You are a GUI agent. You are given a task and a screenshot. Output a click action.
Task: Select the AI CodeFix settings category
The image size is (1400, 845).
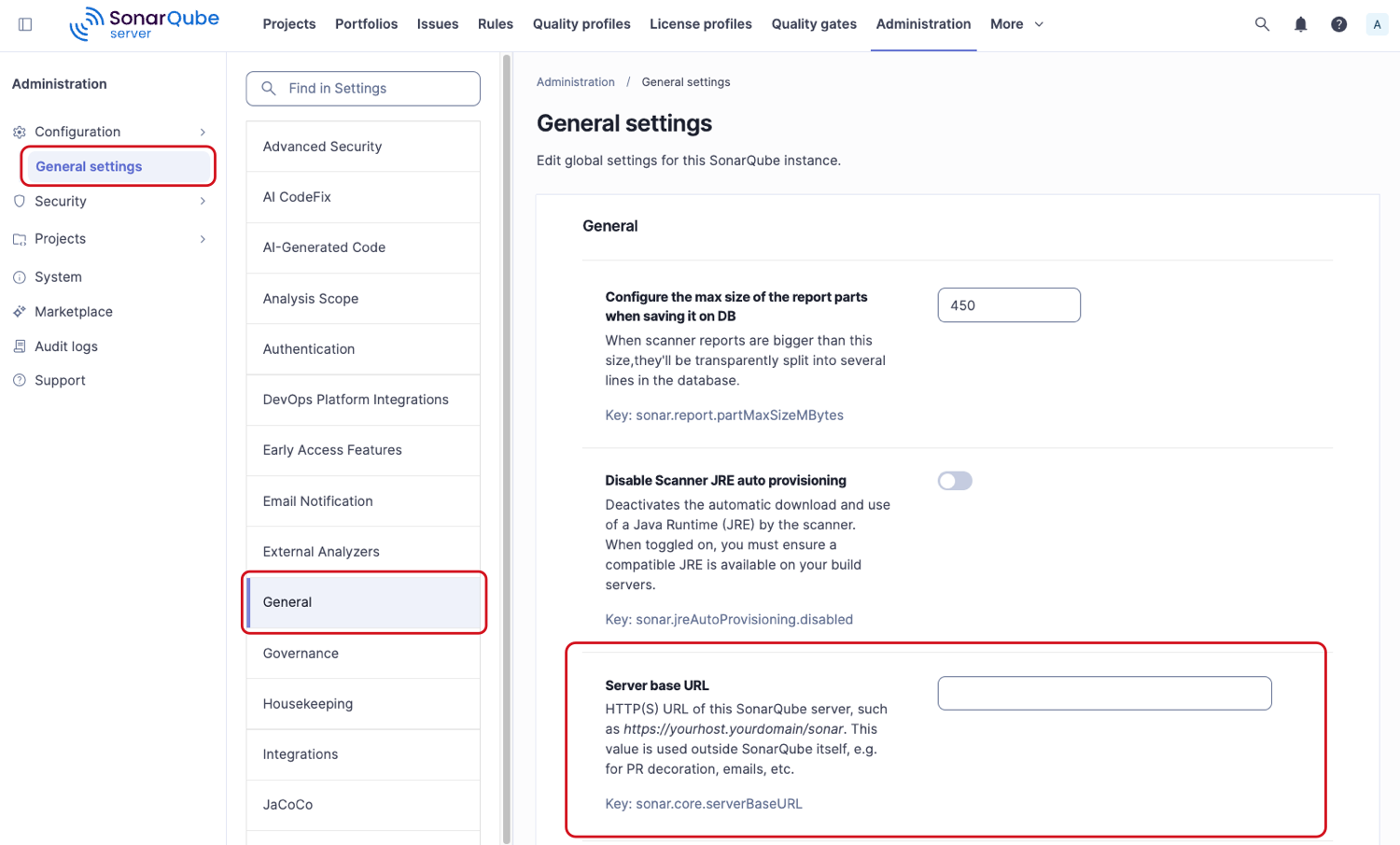(363, 197)
